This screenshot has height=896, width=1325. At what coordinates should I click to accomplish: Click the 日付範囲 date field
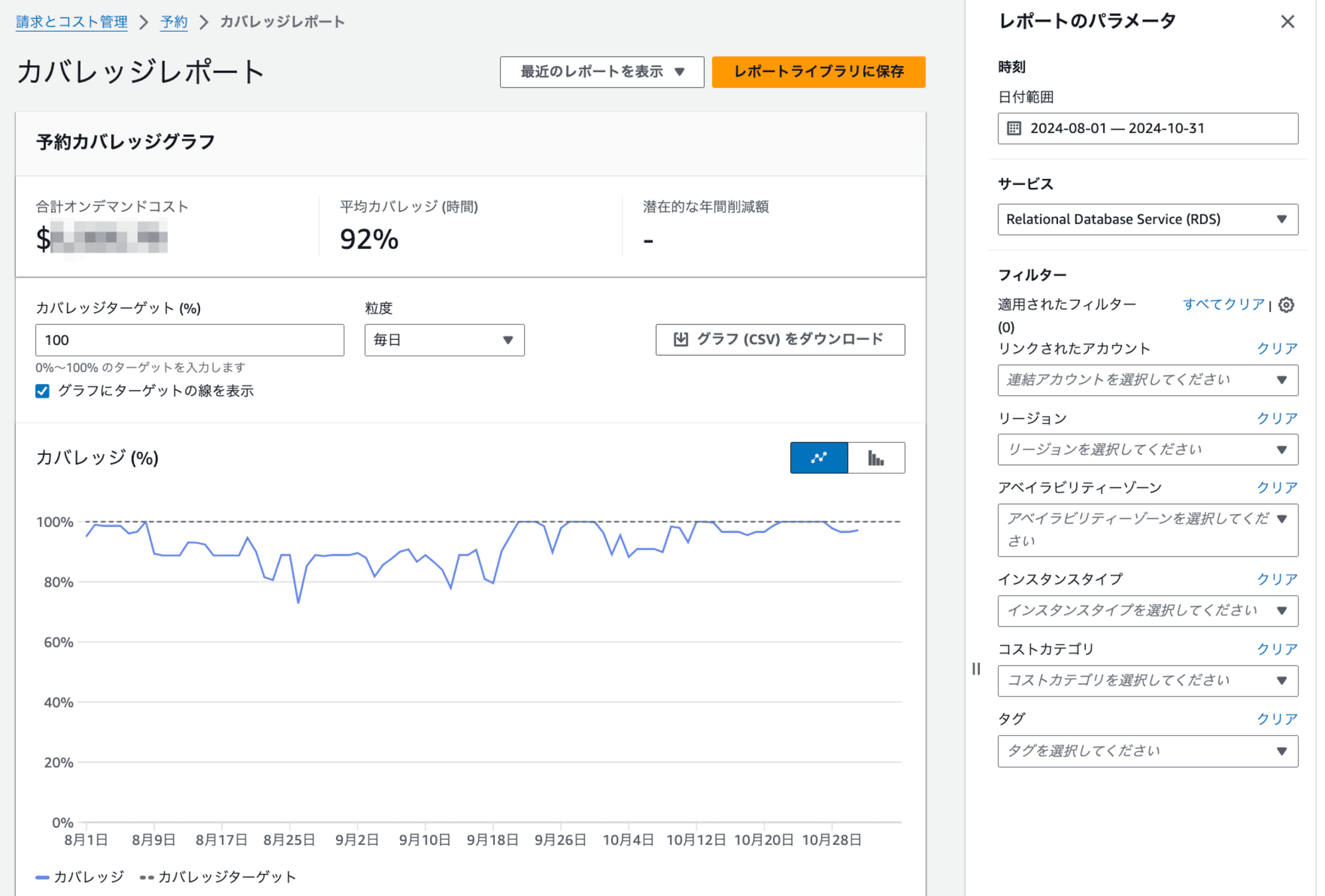coord(1147,128)
